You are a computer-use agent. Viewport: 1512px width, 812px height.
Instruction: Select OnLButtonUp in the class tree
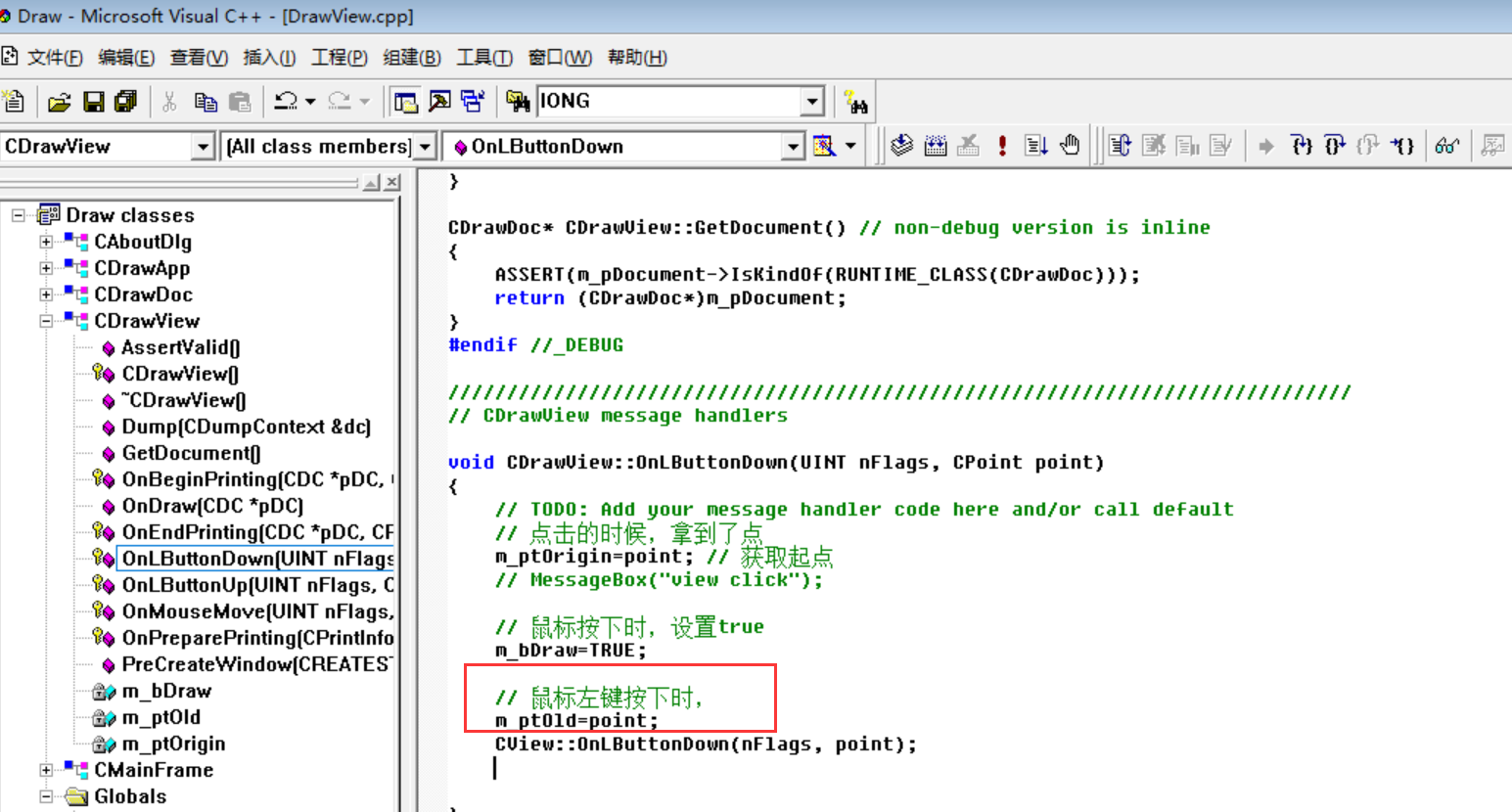click(x=257, y=585)
